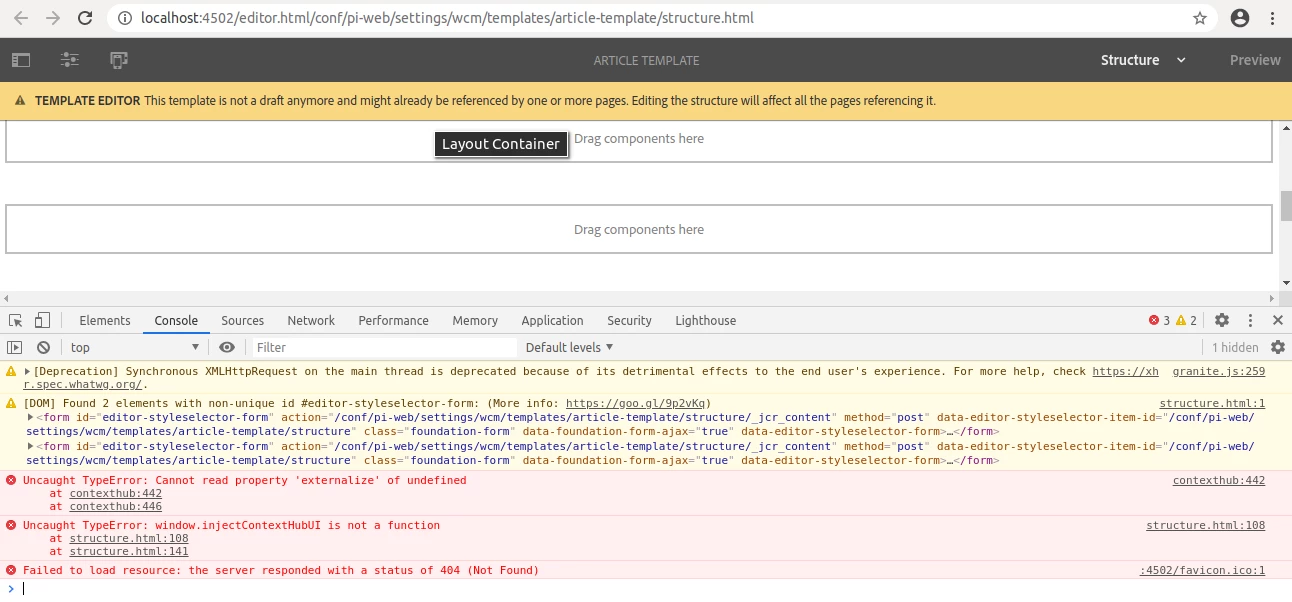
Task: Expand the first editor-styleselector-form element
Action: tap(31, 417)
